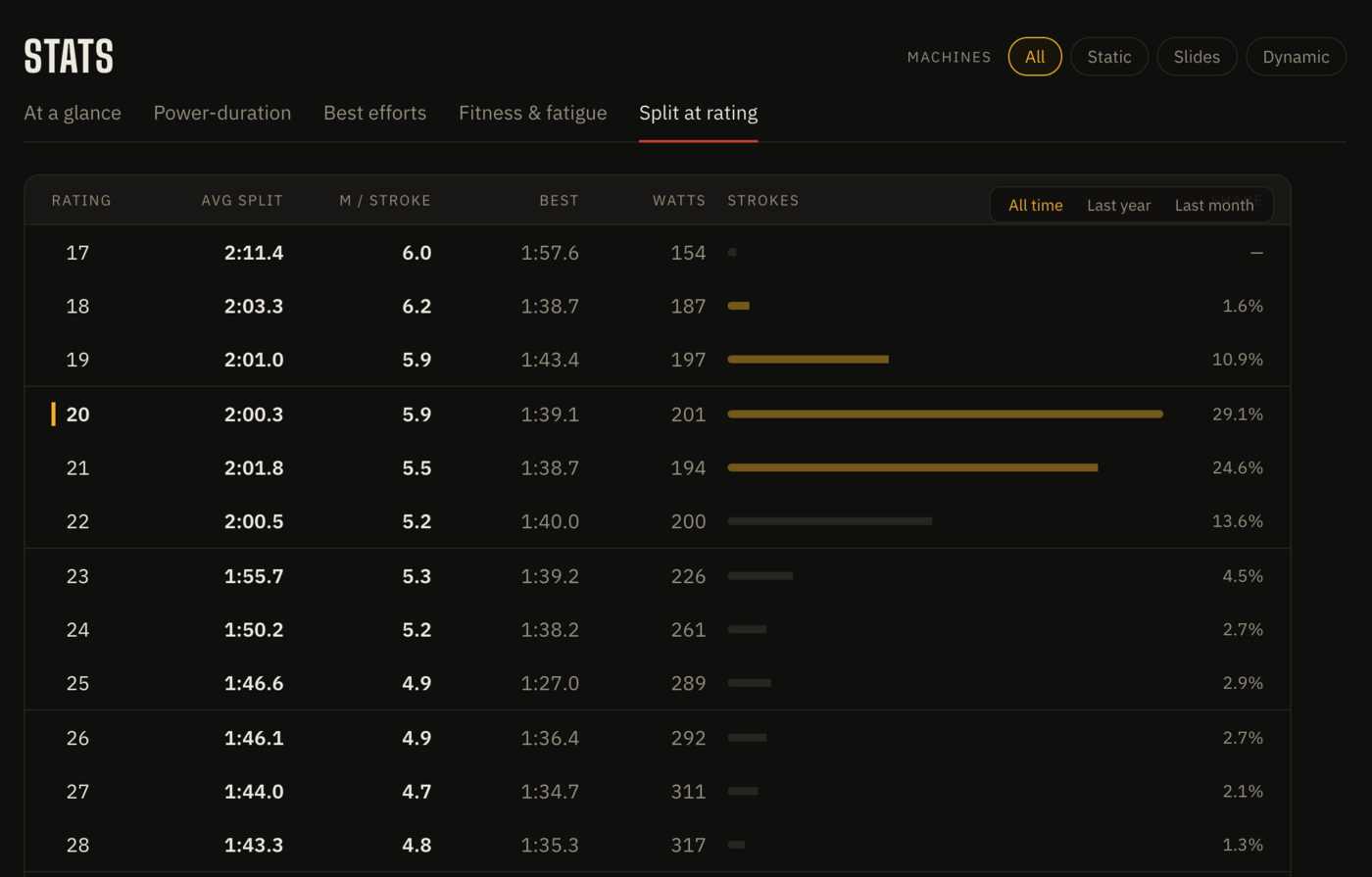Open the Fitness & fatigue tab
The image size is (1372, 877).
point(533,113)
